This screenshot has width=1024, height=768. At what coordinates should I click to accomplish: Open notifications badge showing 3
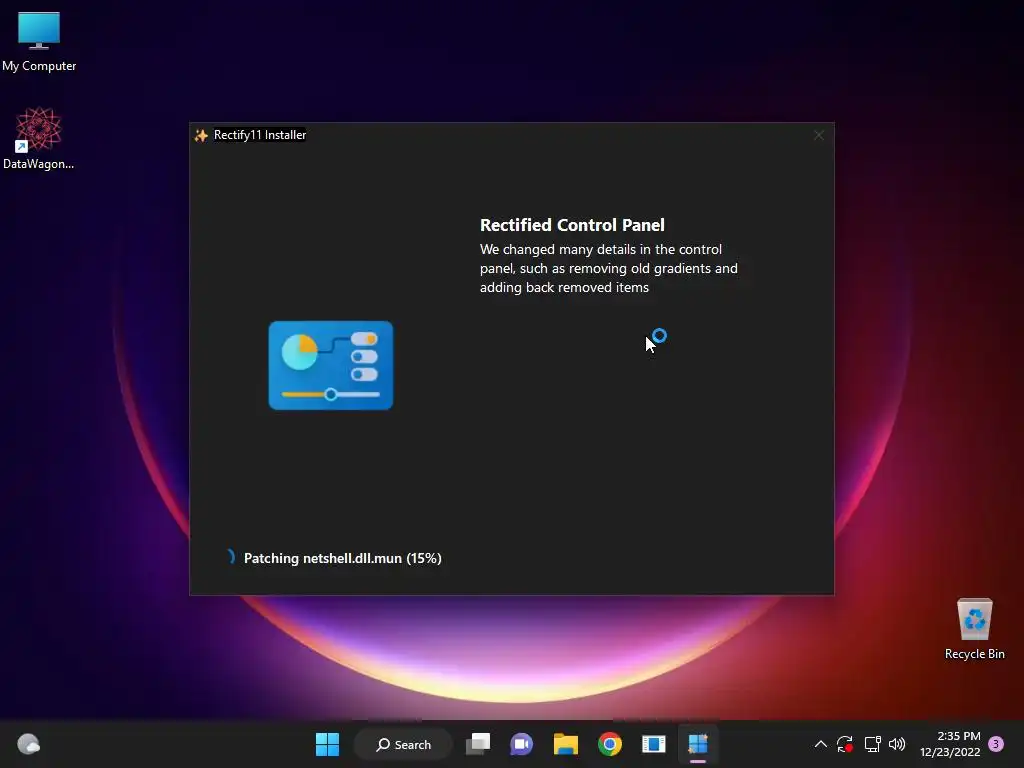pyautogui.click(x=996, y=744)
